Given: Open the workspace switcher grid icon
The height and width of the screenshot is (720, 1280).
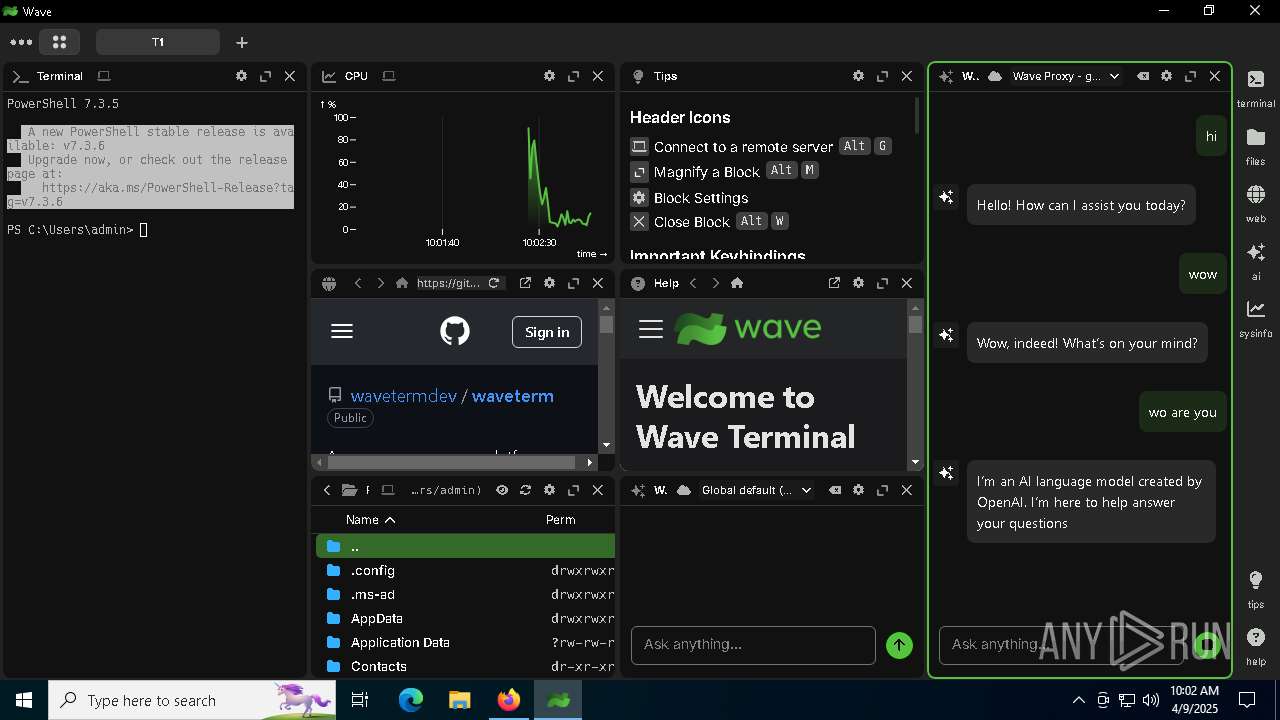Looking at the screenshot, I should pyautogui.click(x=59, y=42).
